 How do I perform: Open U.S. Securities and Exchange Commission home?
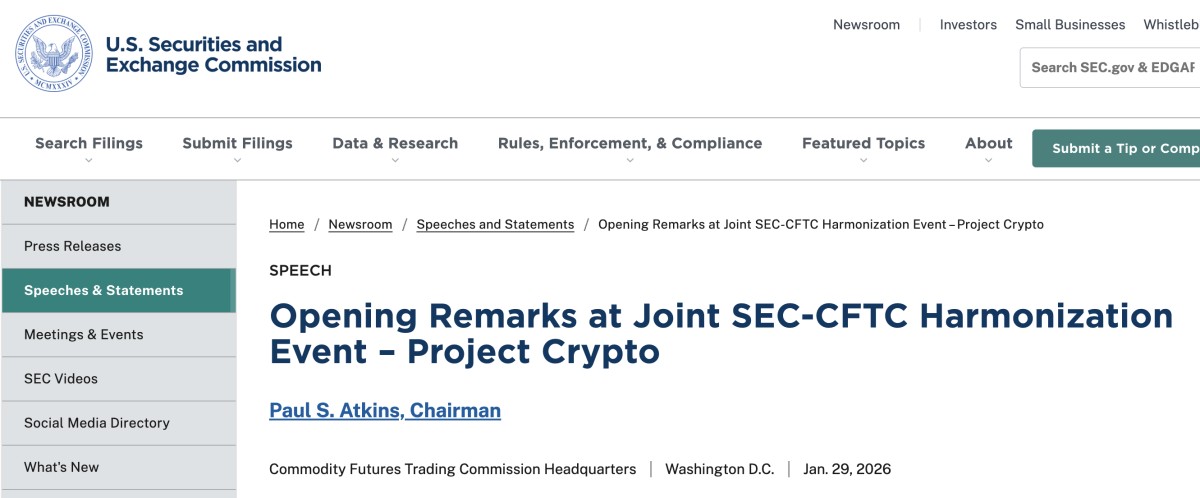pyautogui.click(x=213, y=55)
